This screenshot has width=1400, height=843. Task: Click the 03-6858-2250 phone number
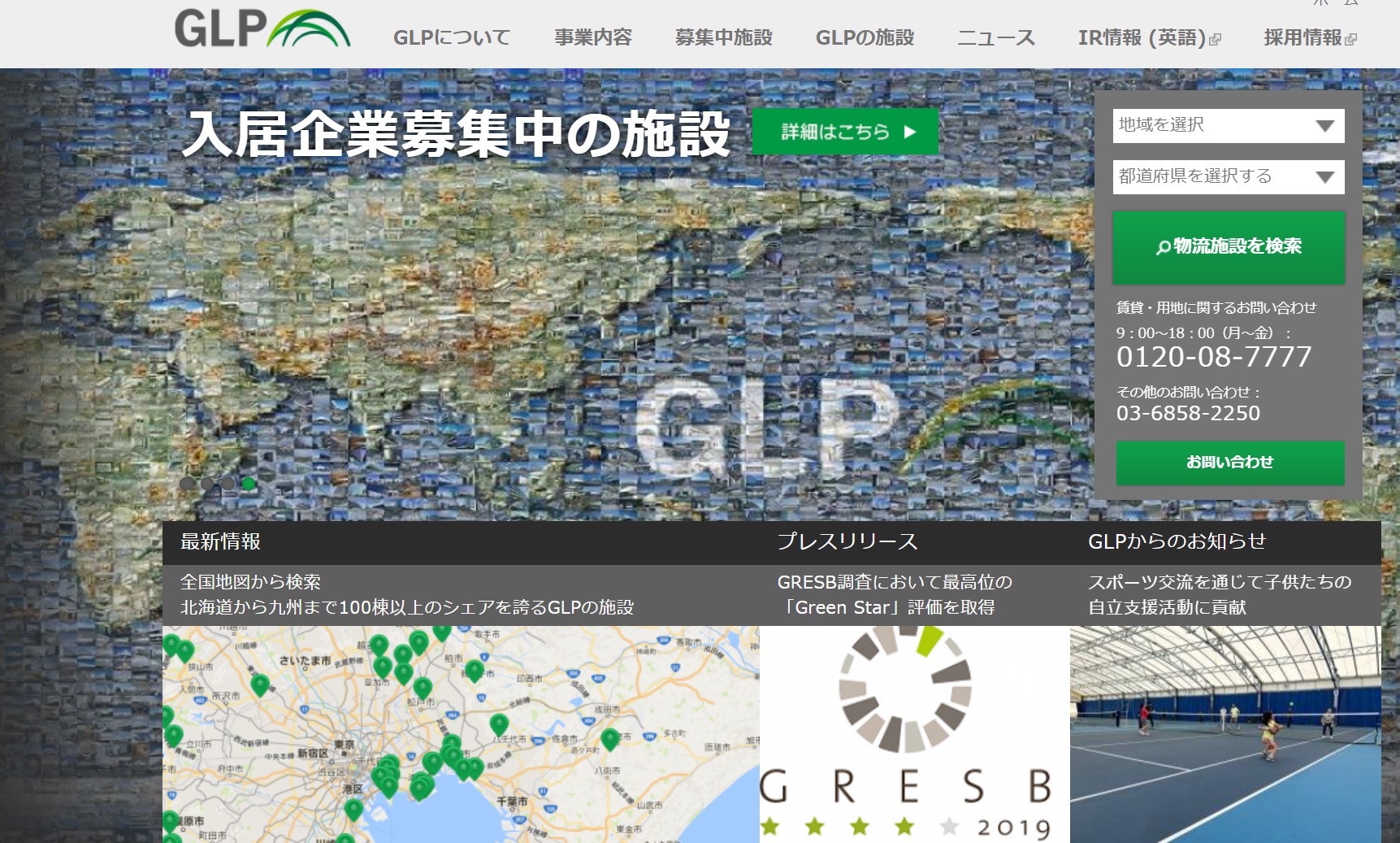tap(1188, 413)
